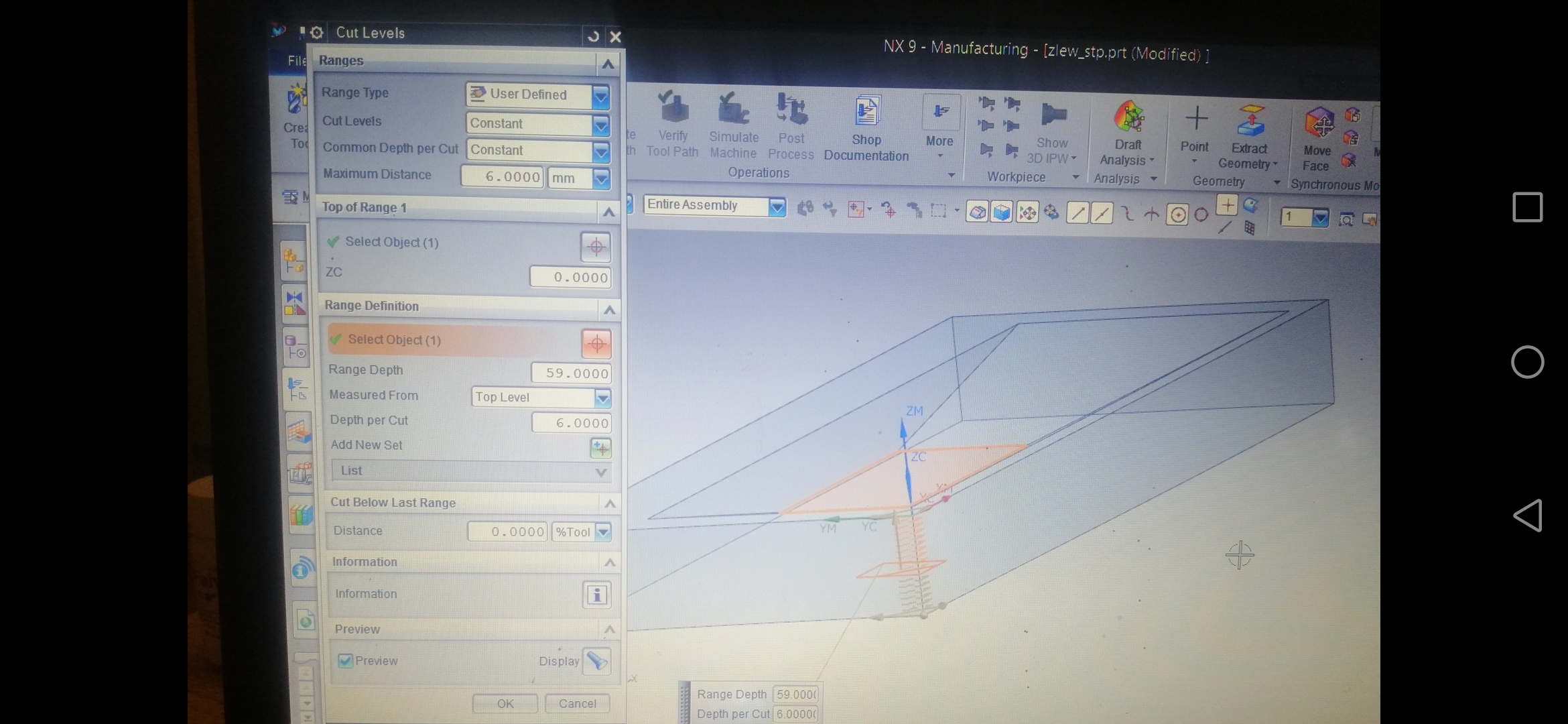The height and width of the screenshot is (724, 1568).
Task: Open the Maximum Distance mm unit dropdown
Action: 601,178
